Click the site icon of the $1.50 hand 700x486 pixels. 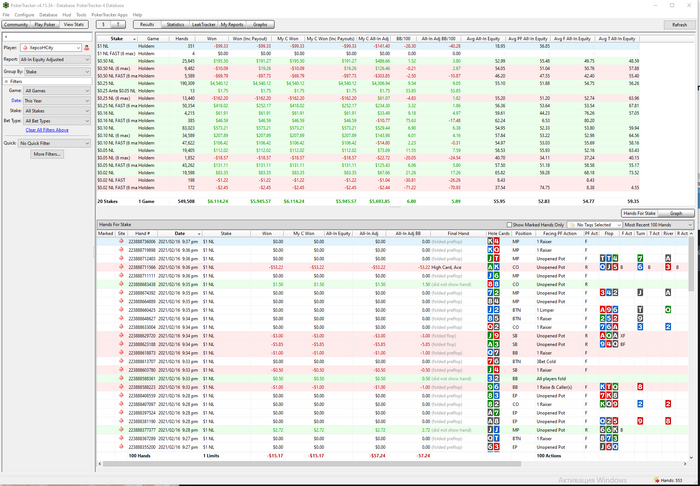[121, 284]
